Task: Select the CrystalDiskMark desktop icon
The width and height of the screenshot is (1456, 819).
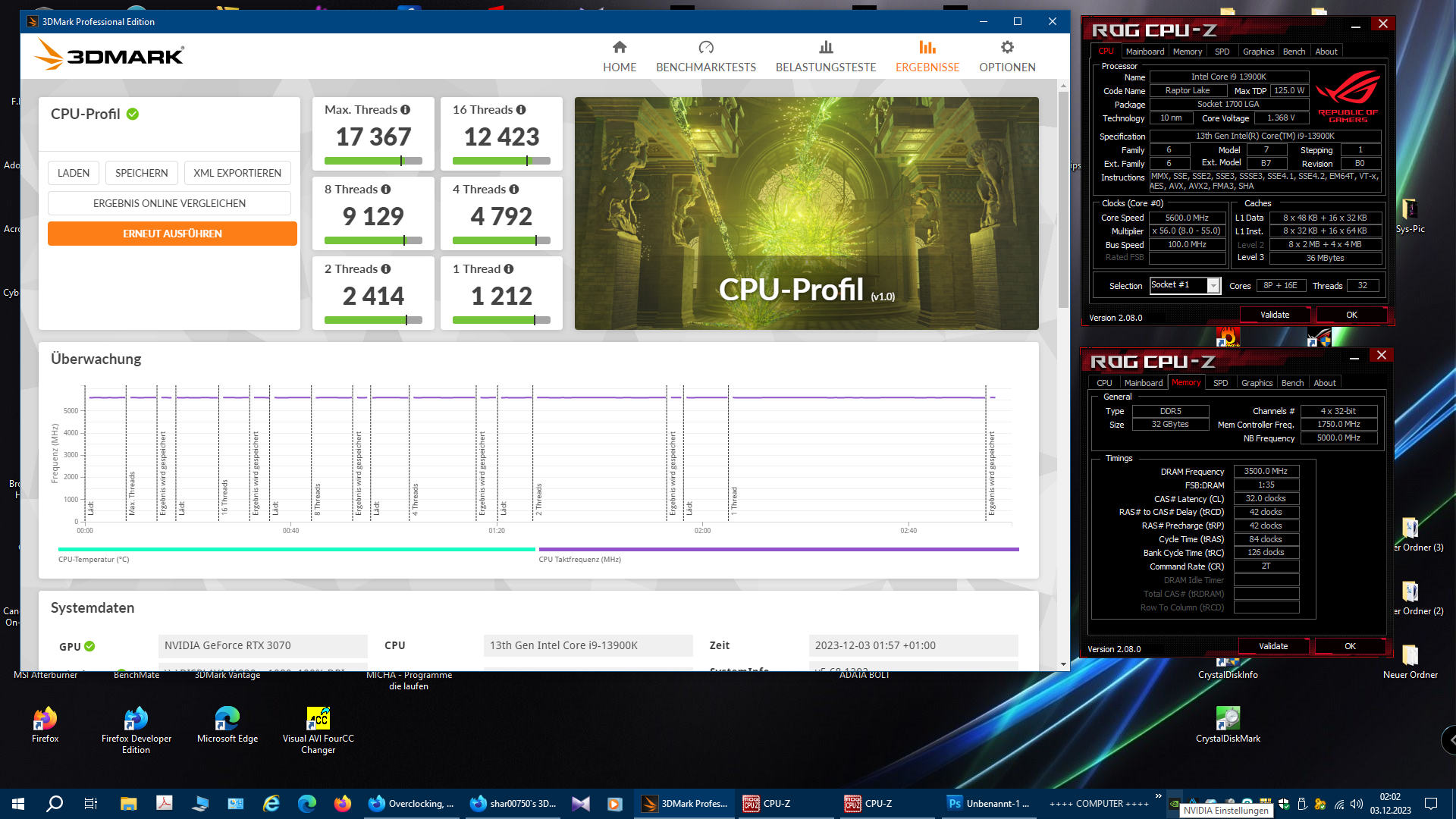Action: click(x=1228, y=725)
